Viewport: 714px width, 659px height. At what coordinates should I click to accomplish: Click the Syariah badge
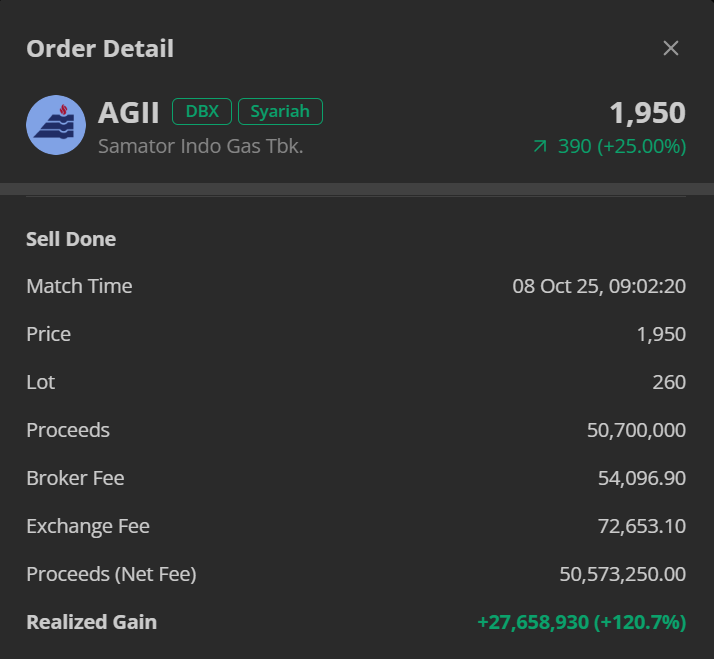(280, 111)
